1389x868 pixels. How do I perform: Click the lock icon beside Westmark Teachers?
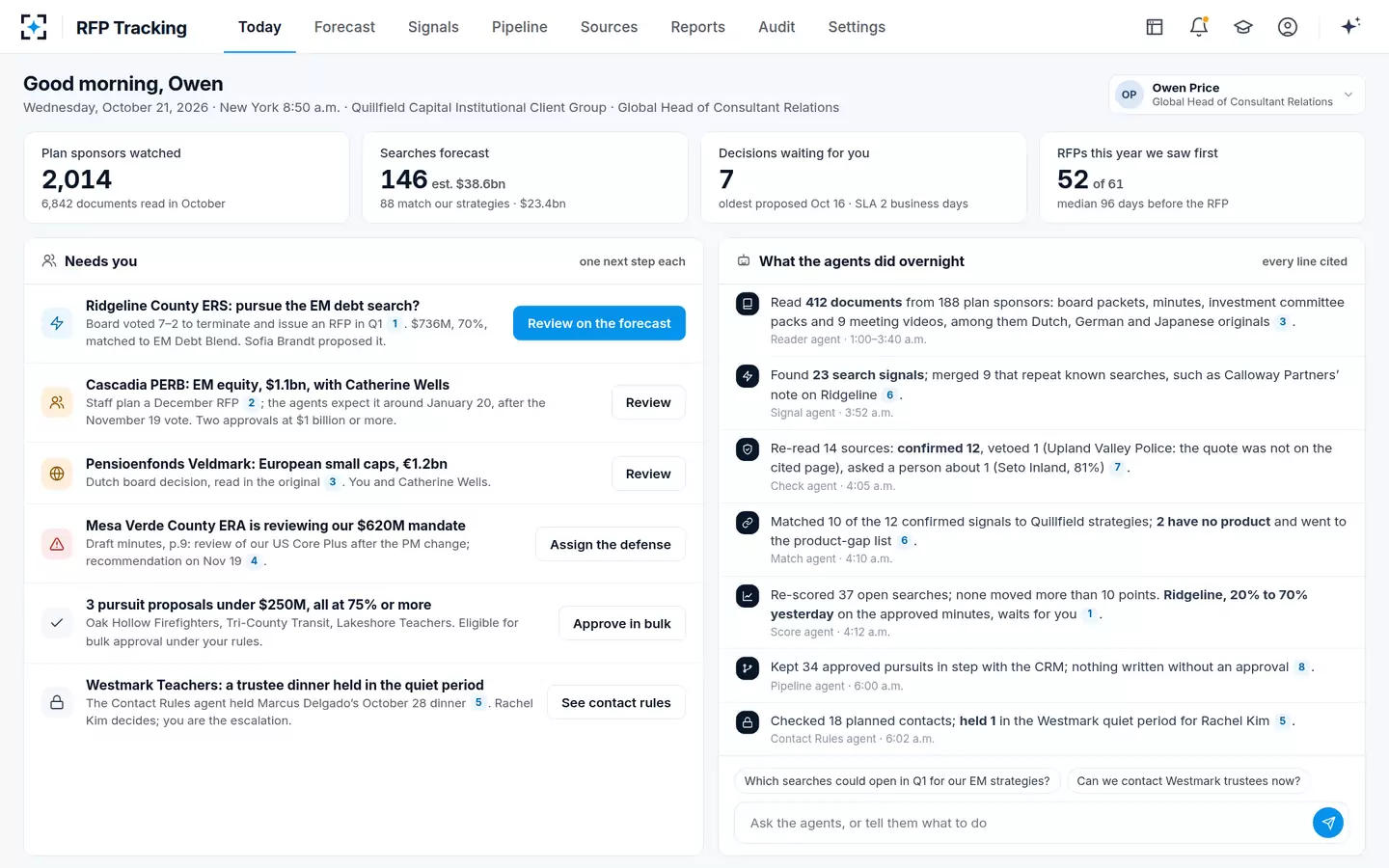point(57,702)
